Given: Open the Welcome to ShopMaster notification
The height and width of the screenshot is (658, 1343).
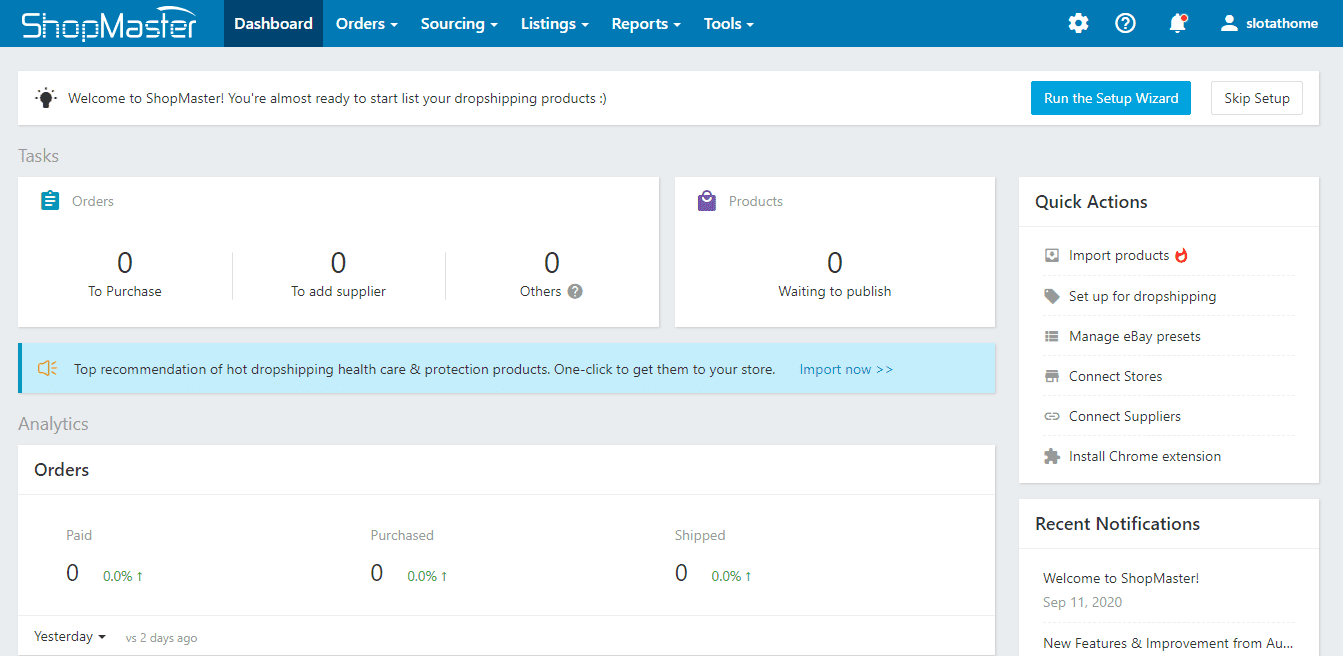Looking at the screenshot, I should [x=1120, y=578].
